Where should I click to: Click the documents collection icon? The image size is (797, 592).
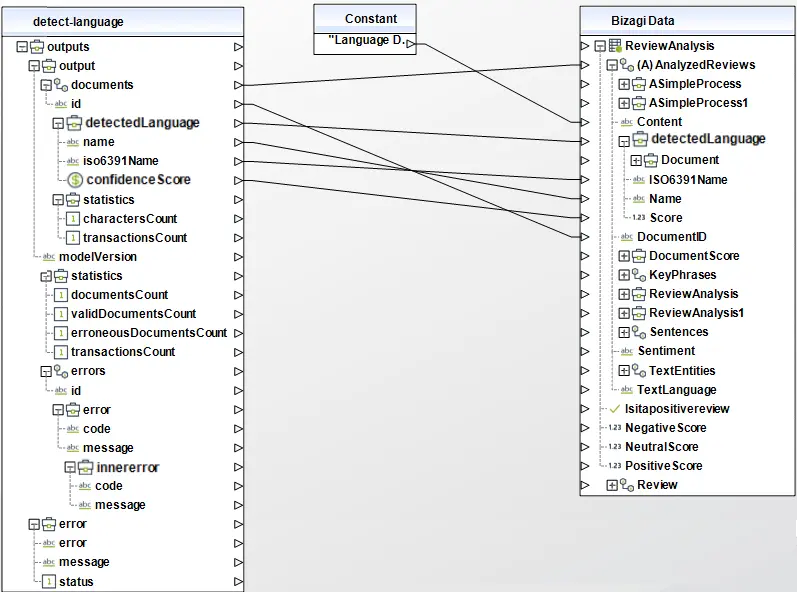61,85
